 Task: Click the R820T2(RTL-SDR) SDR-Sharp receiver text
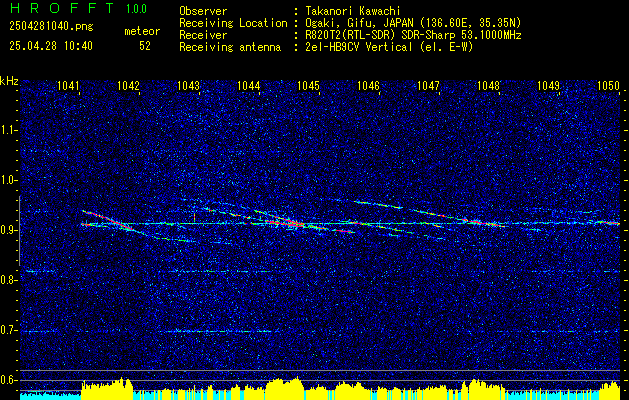tap(413, 35)
